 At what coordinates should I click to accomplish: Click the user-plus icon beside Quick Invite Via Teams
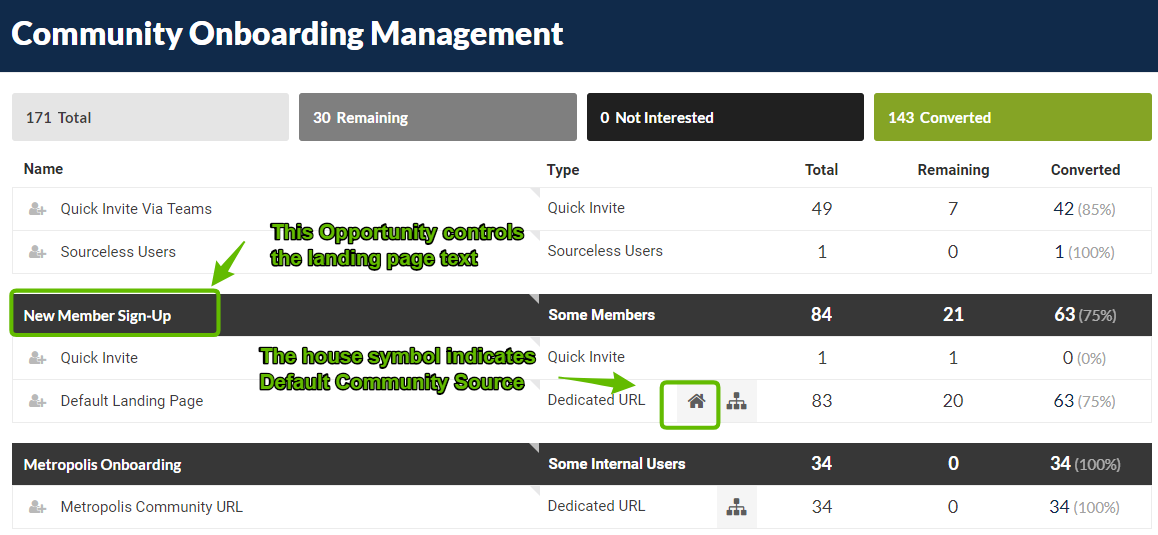coord(38,209)
